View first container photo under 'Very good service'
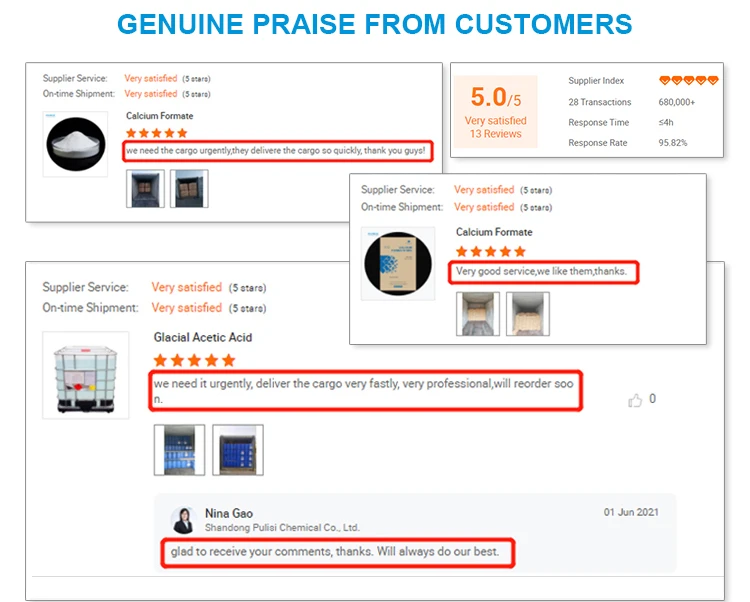 [x=478, y=314]
